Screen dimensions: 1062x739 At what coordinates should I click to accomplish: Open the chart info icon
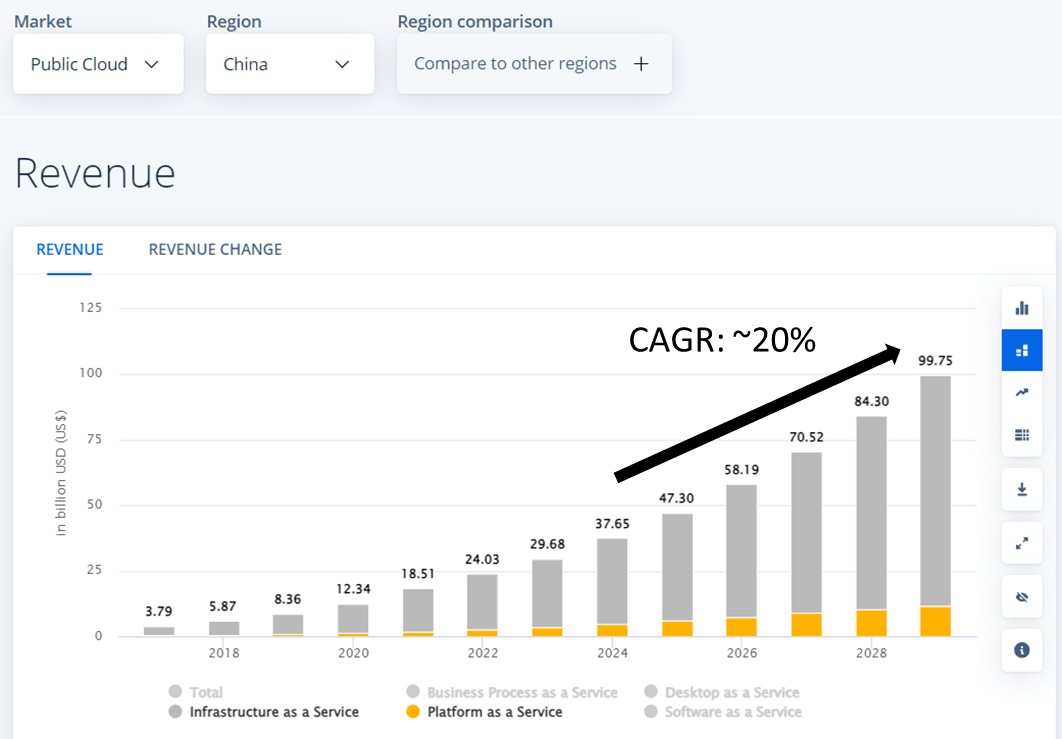(1021, 650)
